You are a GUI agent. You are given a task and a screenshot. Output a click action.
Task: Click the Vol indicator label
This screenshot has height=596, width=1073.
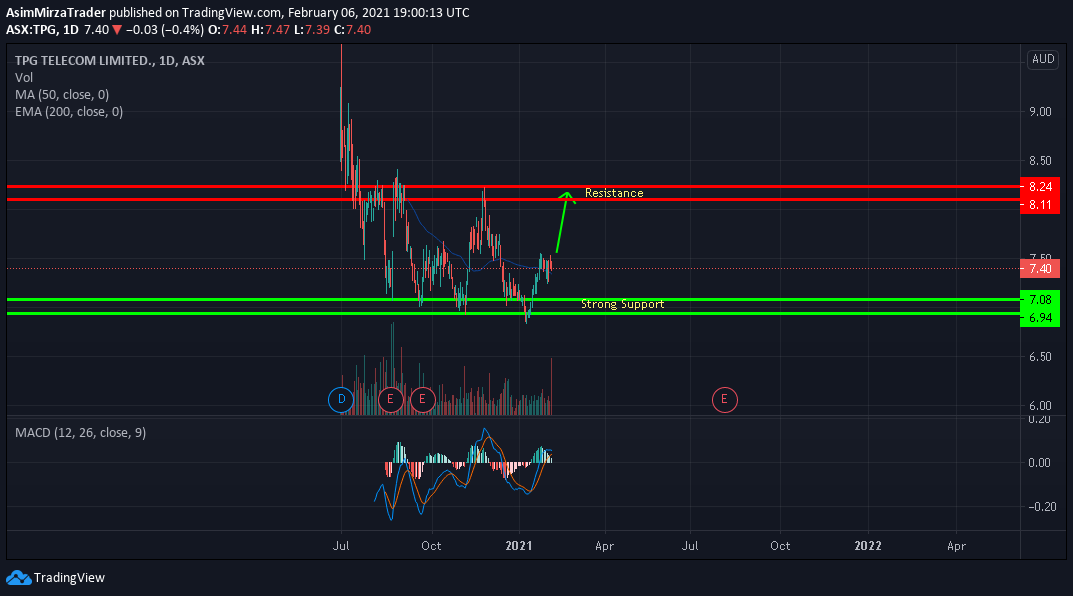point(24,77)
